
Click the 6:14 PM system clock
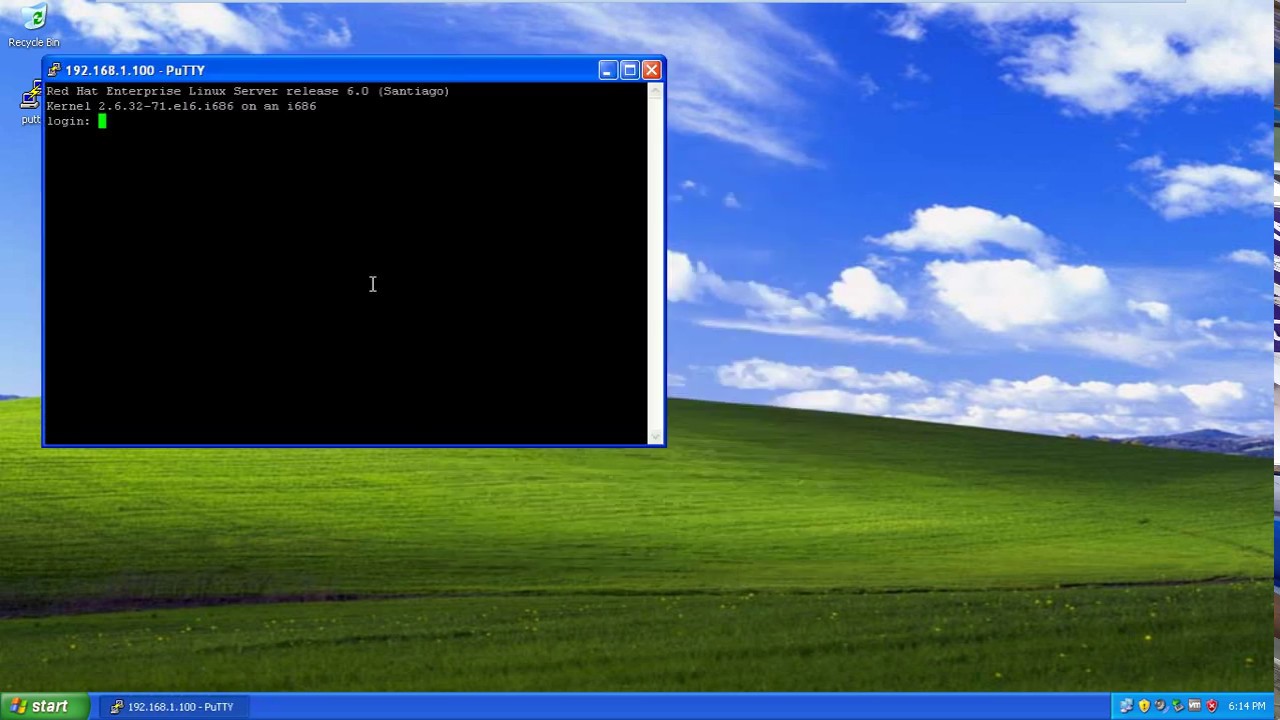pos(1247,706)
